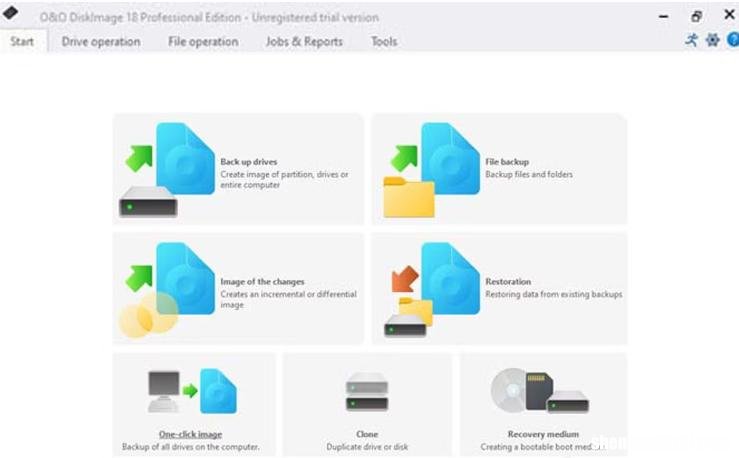Open the File operation tab
Viewport: 739px width, 458px height.
(x=203, y=41)
